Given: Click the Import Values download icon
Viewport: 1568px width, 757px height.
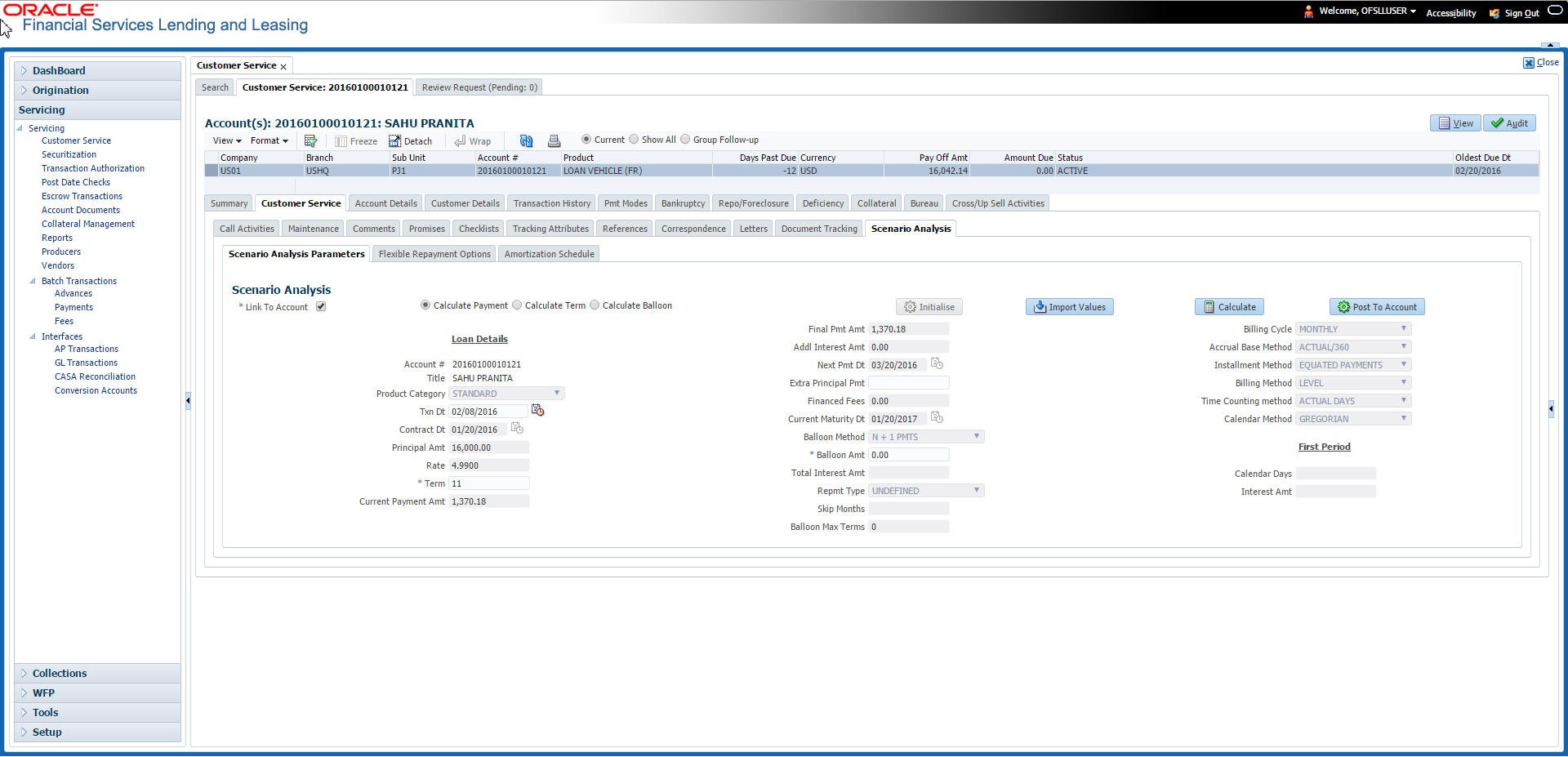Looking at the screenshot, I should tap(1040, 307).
